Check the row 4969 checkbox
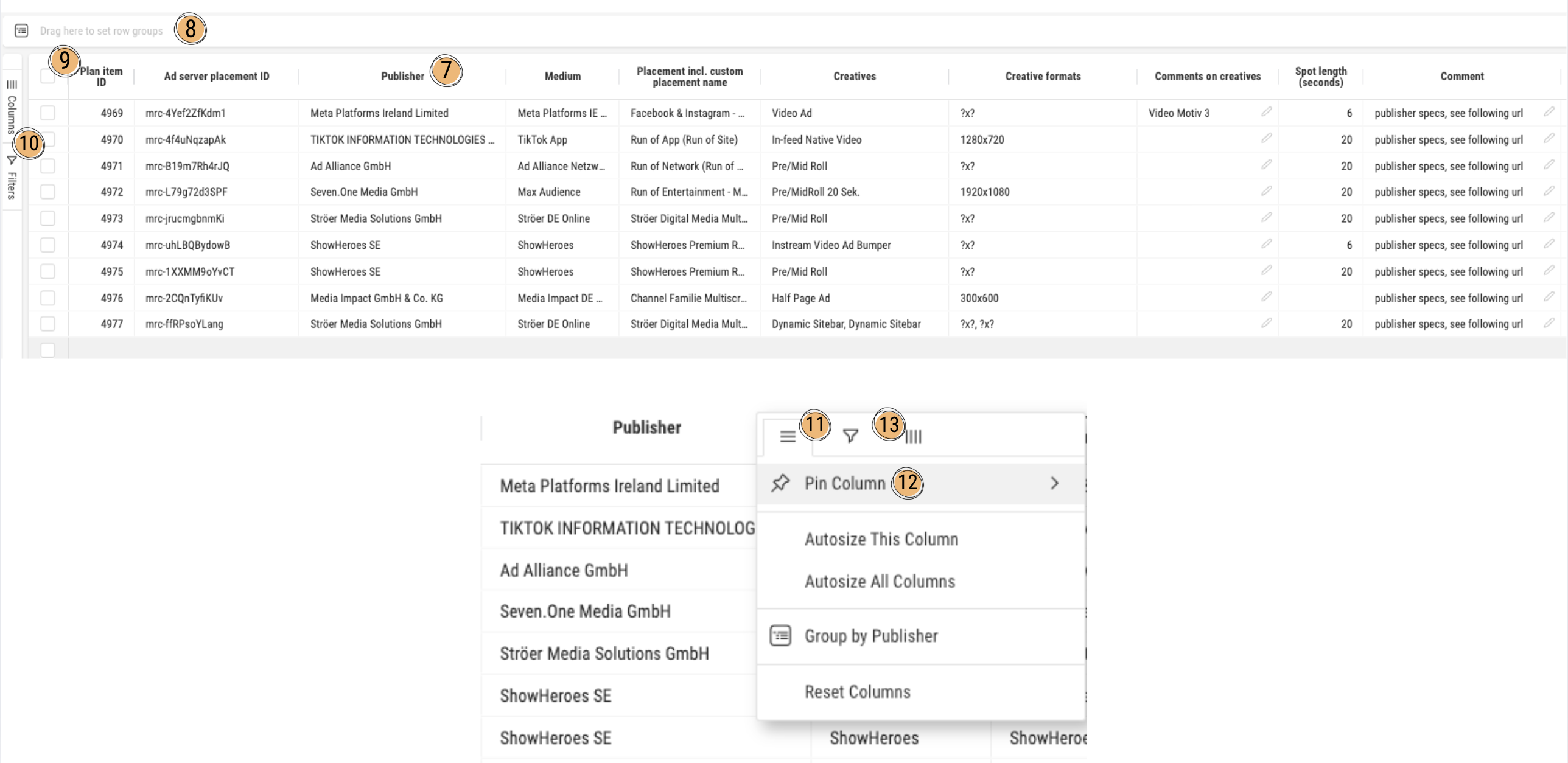The image size is (1568, 763). coord(47,113)
